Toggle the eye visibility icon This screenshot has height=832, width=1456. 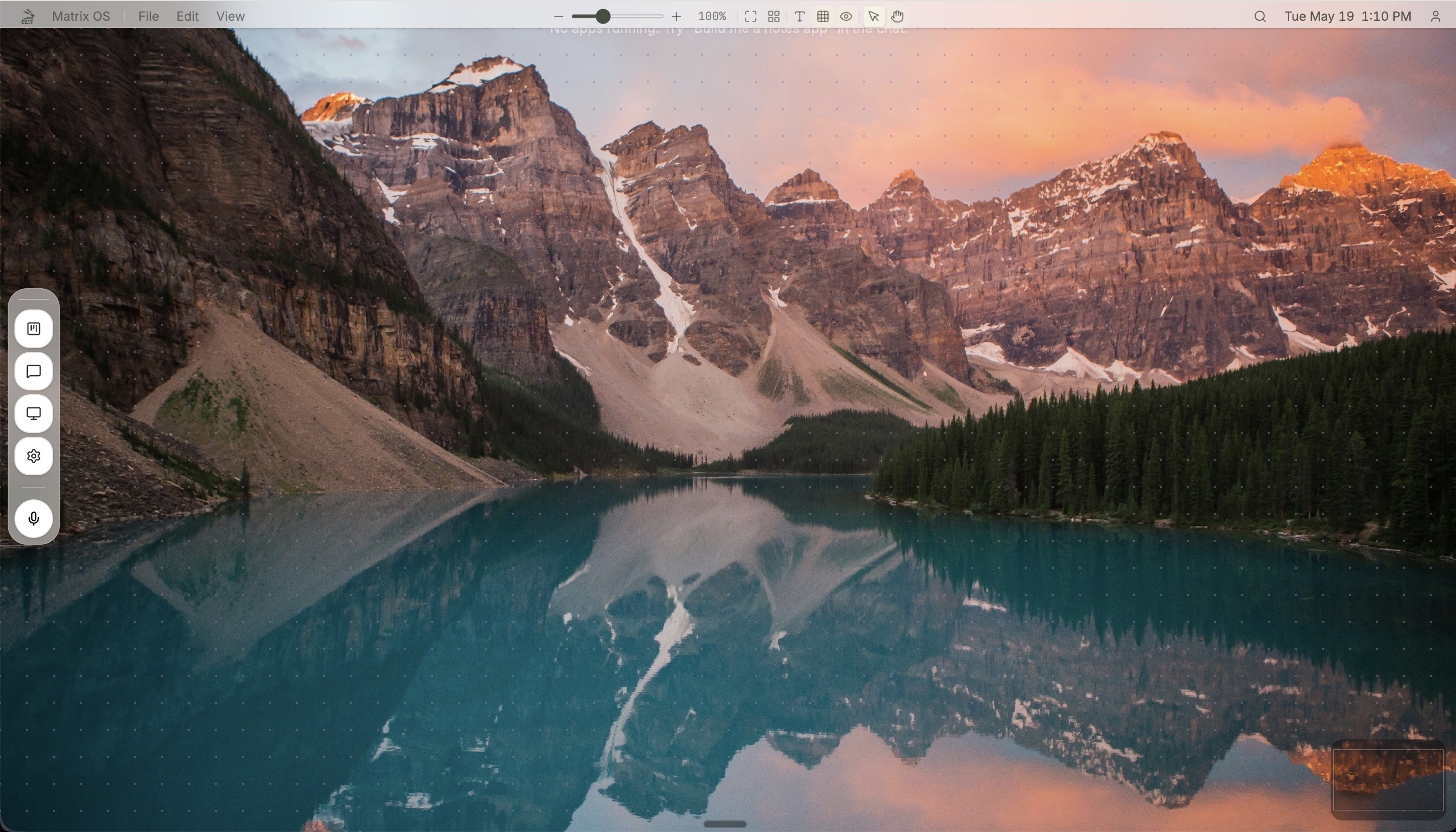[x=846, y=16]
